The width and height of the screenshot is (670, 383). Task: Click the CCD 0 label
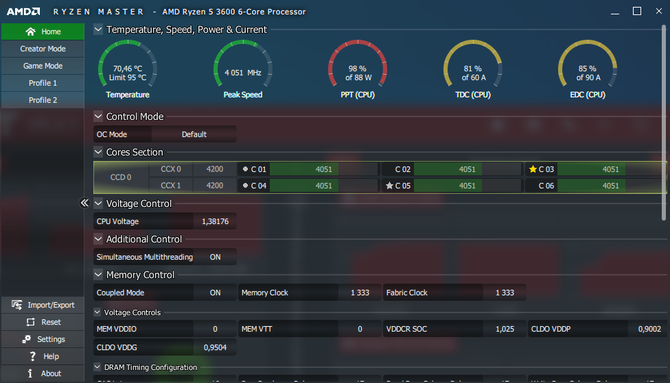tap(121, 177)
